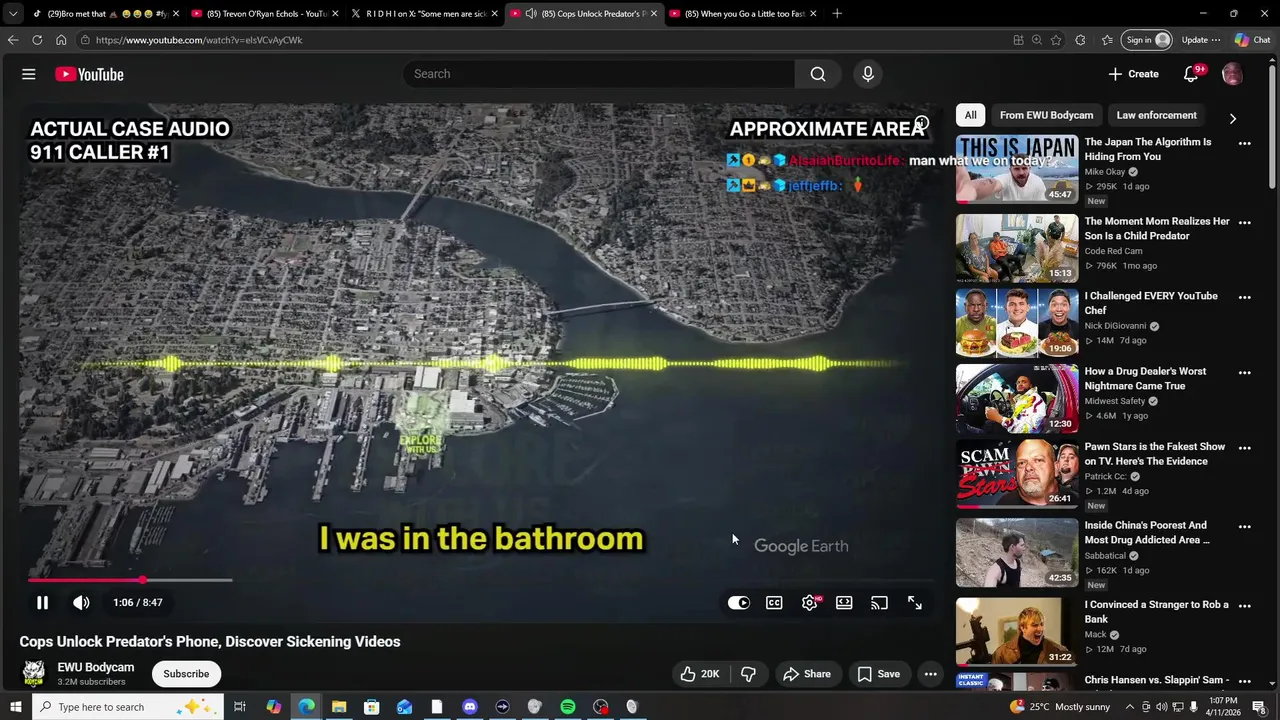Open the YouTube guide hamburger menu
Image resolution: width=1280 pixels, height=720 pixels.
(29, 74)
